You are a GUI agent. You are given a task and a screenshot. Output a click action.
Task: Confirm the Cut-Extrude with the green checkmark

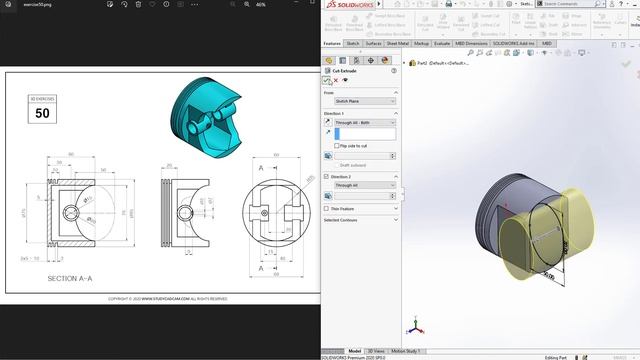326,80
